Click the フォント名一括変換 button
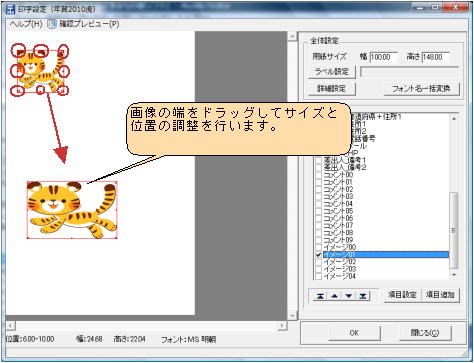 tap(421, 89)
